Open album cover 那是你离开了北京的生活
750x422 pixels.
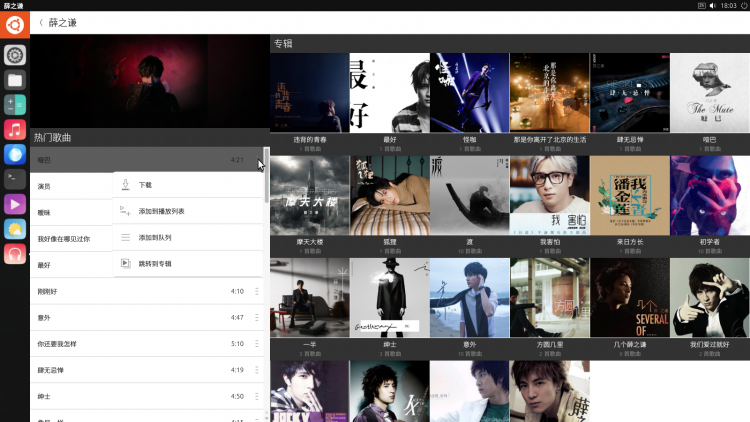550,93
